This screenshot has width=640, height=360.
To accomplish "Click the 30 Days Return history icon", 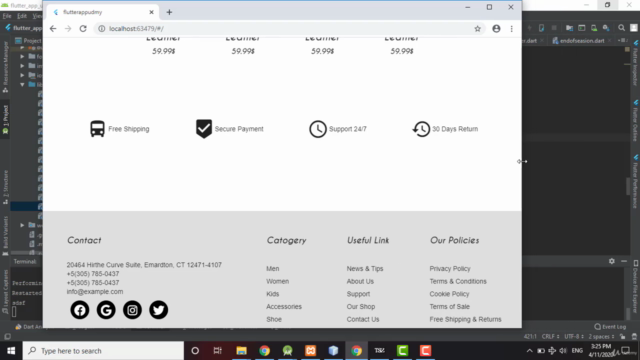I will click(421, 129).
